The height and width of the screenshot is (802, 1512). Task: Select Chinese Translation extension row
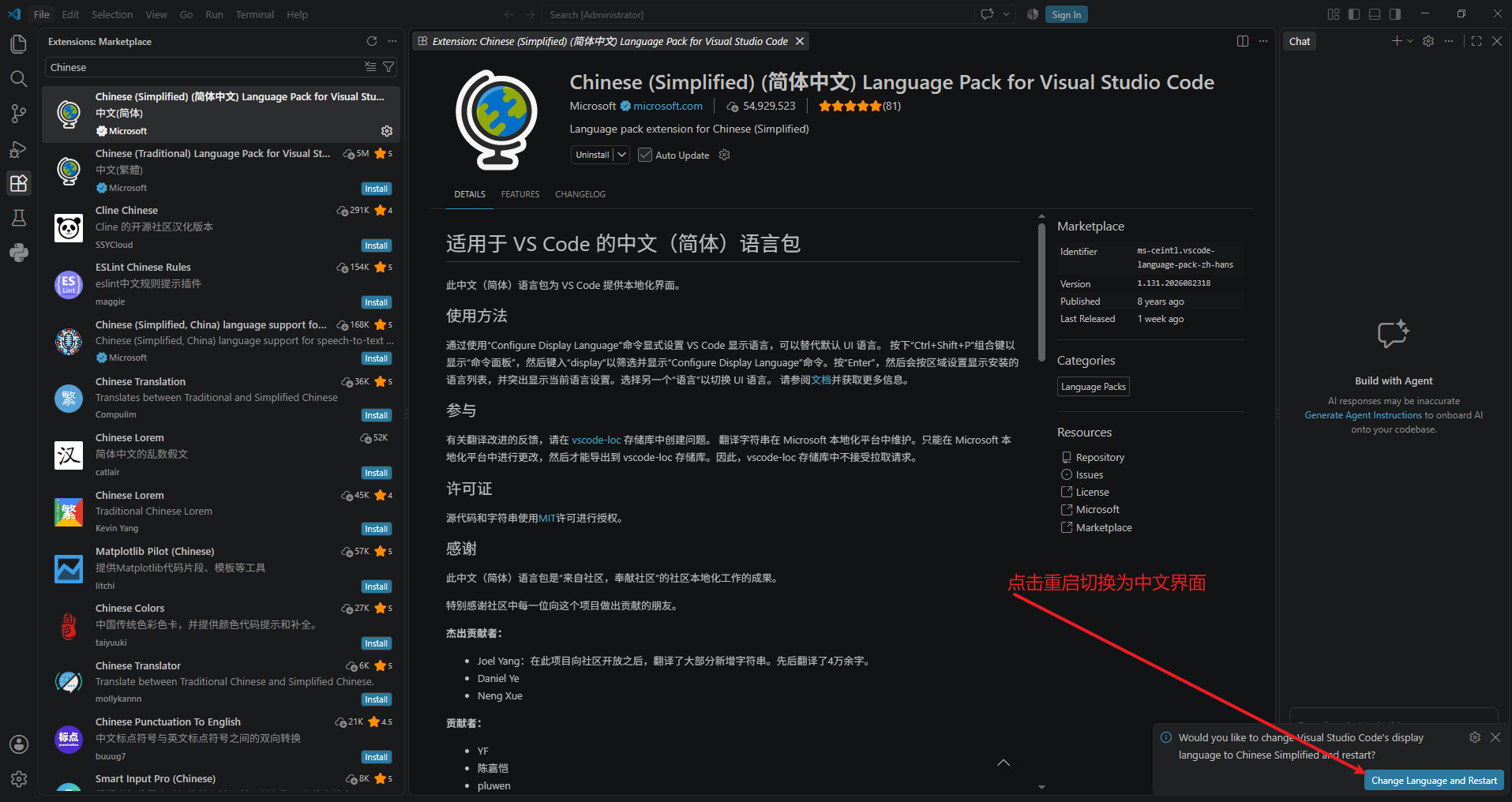(x=221, y=398)
